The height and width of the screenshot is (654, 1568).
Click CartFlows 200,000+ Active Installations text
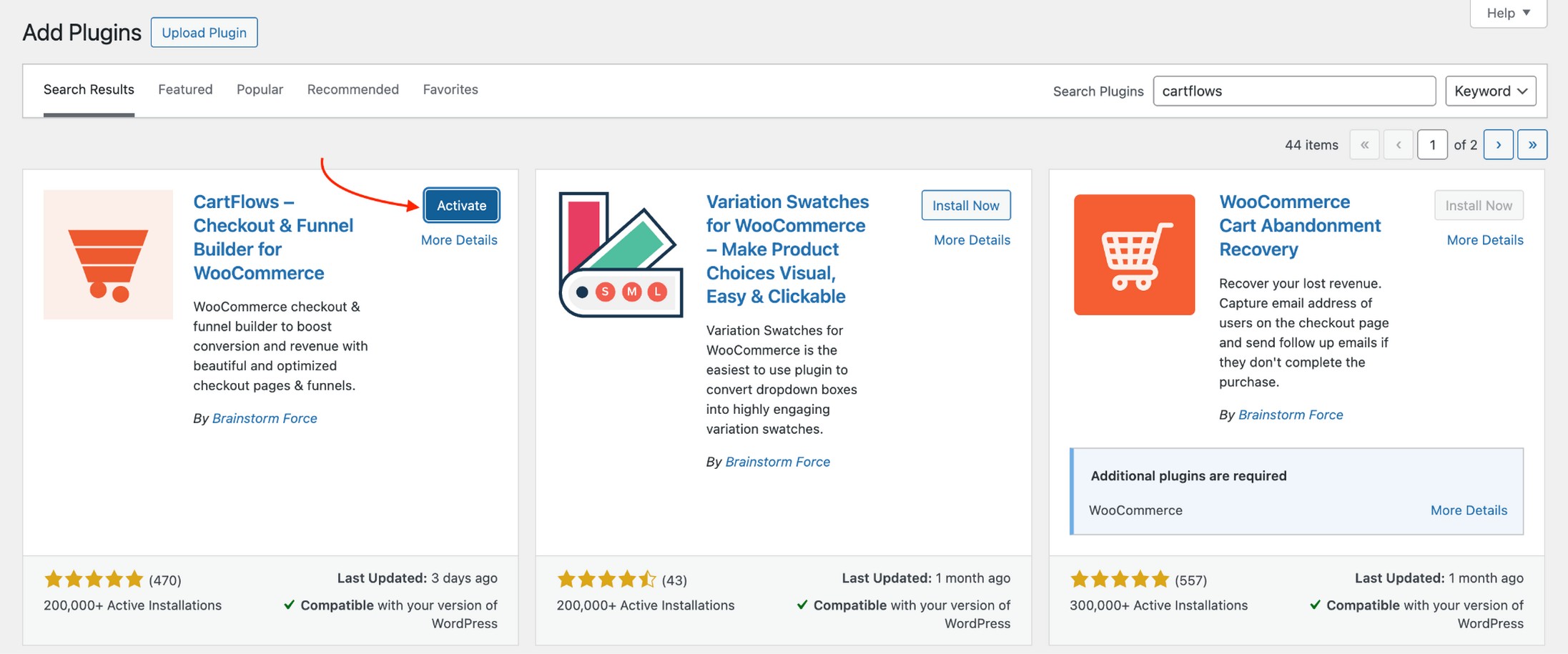pyautogui.click(x=132, y=605)
